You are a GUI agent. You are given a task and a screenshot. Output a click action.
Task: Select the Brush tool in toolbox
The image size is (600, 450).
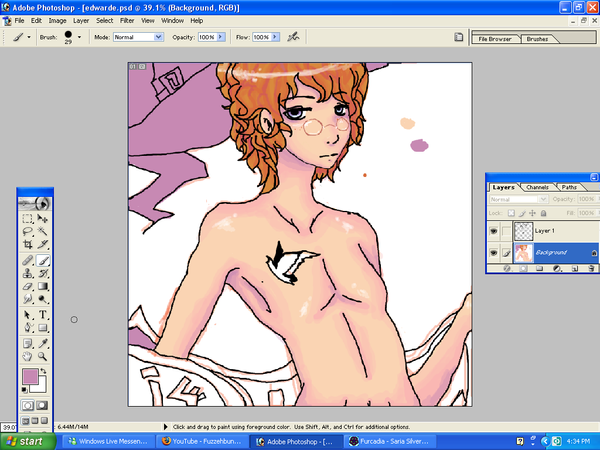tap(42, 261)
